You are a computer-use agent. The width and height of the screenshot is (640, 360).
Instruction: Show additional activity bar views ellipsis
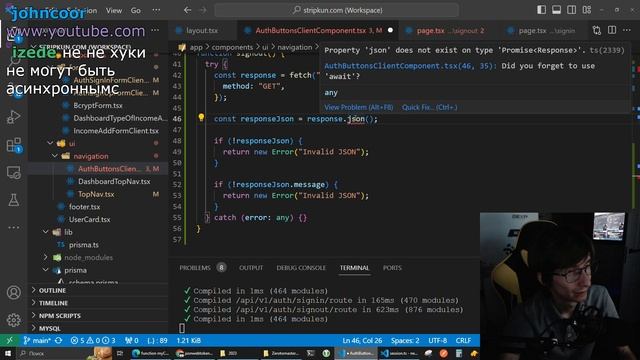point(13,227)
